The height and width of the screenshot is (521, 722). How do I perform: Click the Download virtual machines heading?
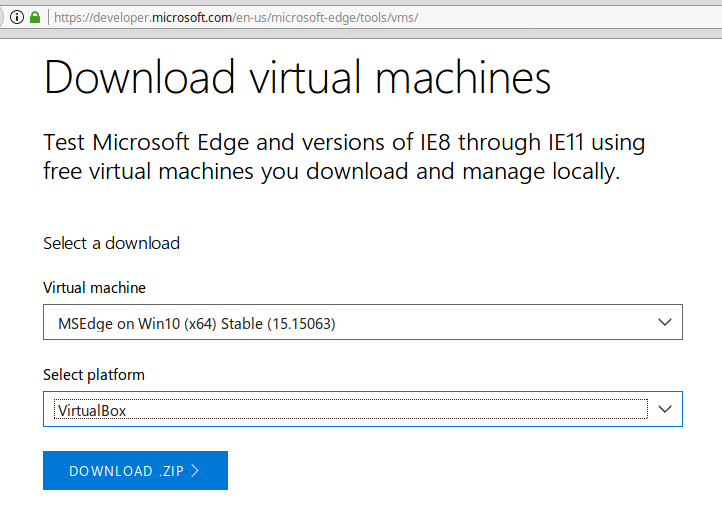point(297,77)
